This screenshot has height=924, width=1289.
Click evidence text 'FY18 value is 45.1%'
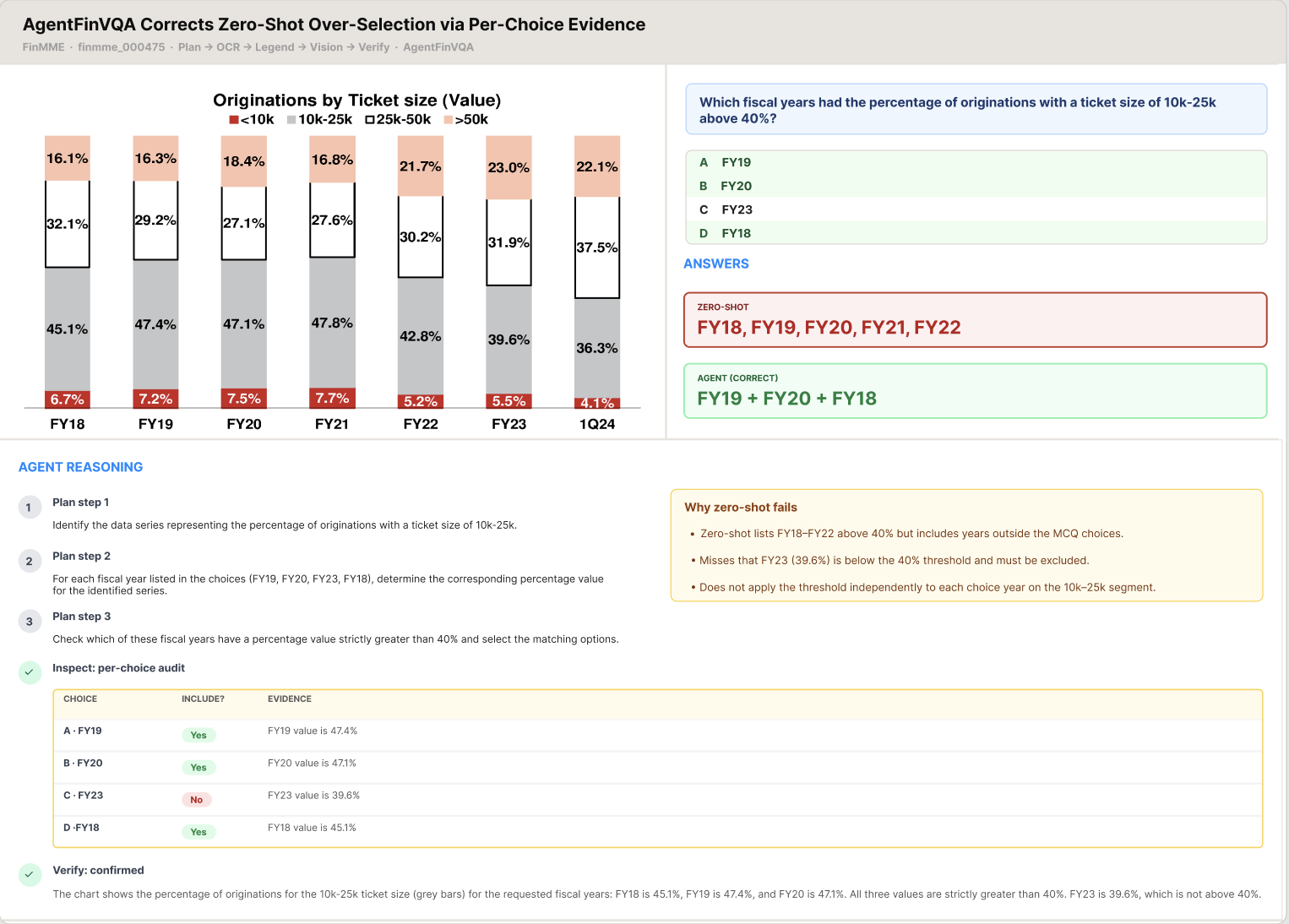312,828
